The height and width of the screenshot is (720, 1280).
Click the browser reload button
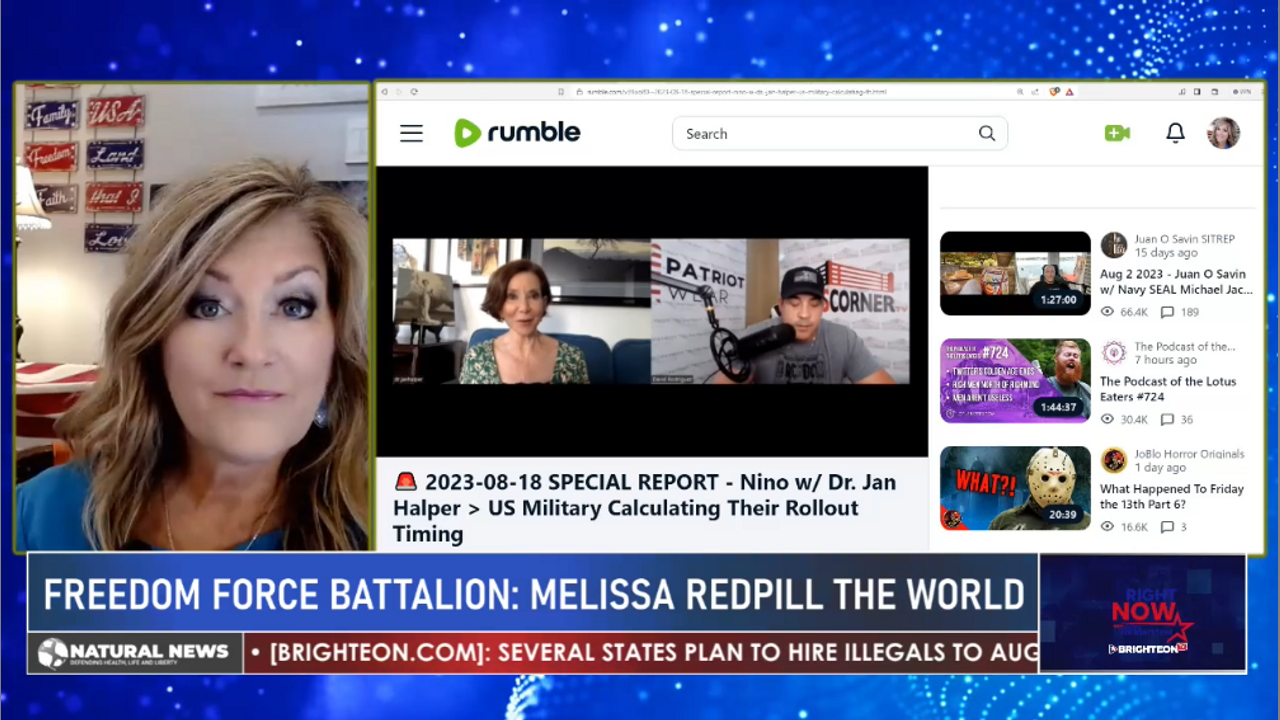click(x=414, y=92)
